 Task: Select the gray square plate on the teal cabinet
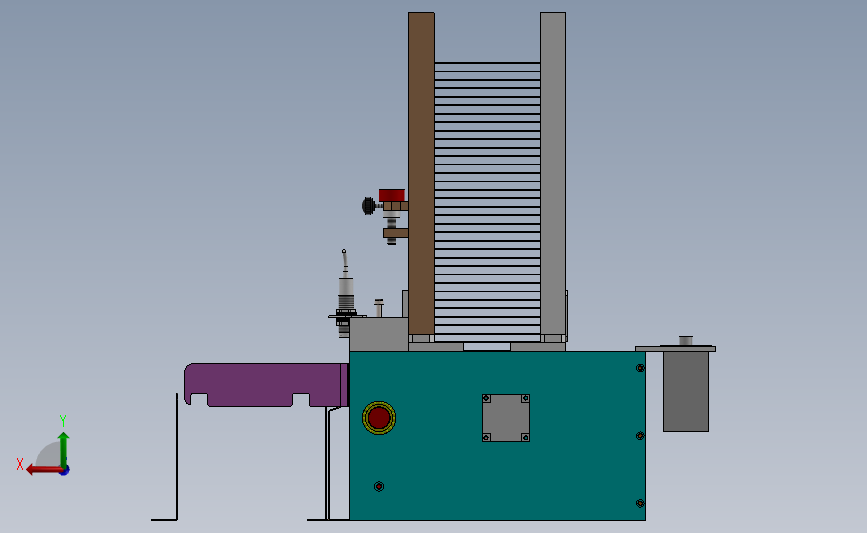(x=506, y=418)
